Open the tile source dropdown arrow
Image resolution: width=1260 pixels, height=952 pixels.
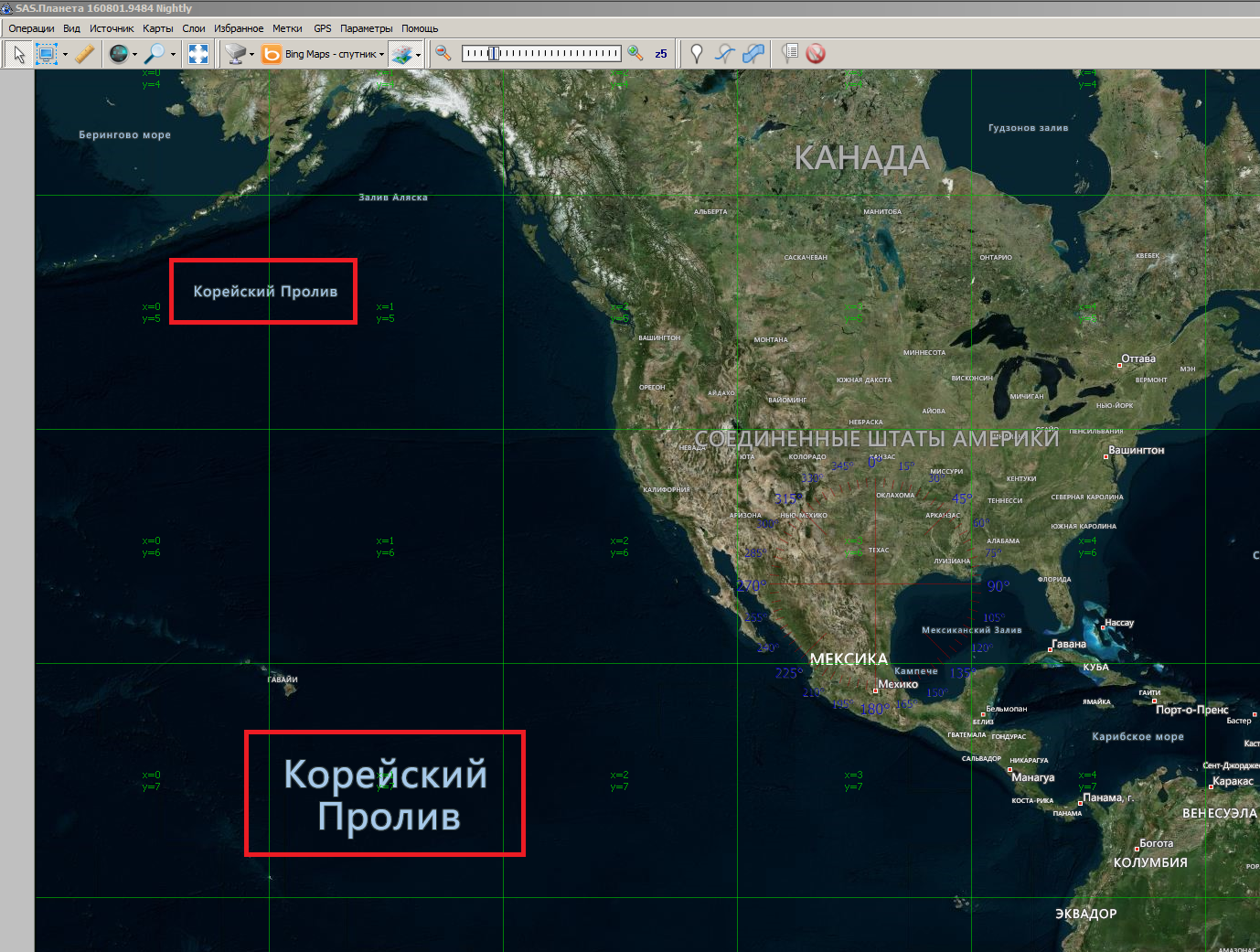pyautogui.click(x=251, y=55)
